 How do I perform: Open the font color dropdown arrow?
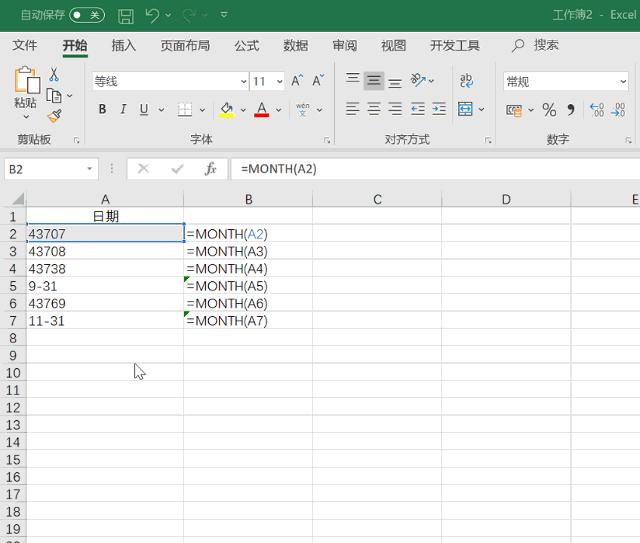click(278, 110)
